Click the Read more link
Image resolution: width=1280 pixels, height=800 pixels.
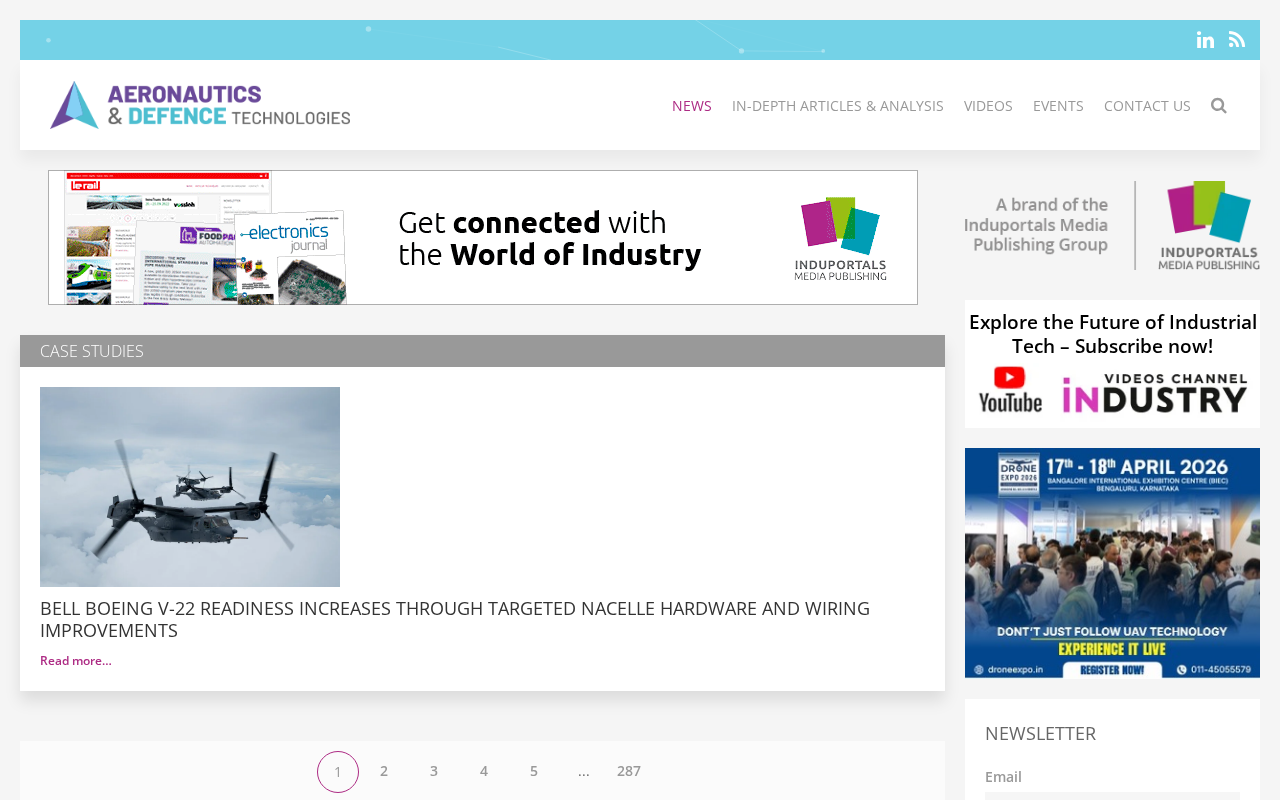[76, 661]
